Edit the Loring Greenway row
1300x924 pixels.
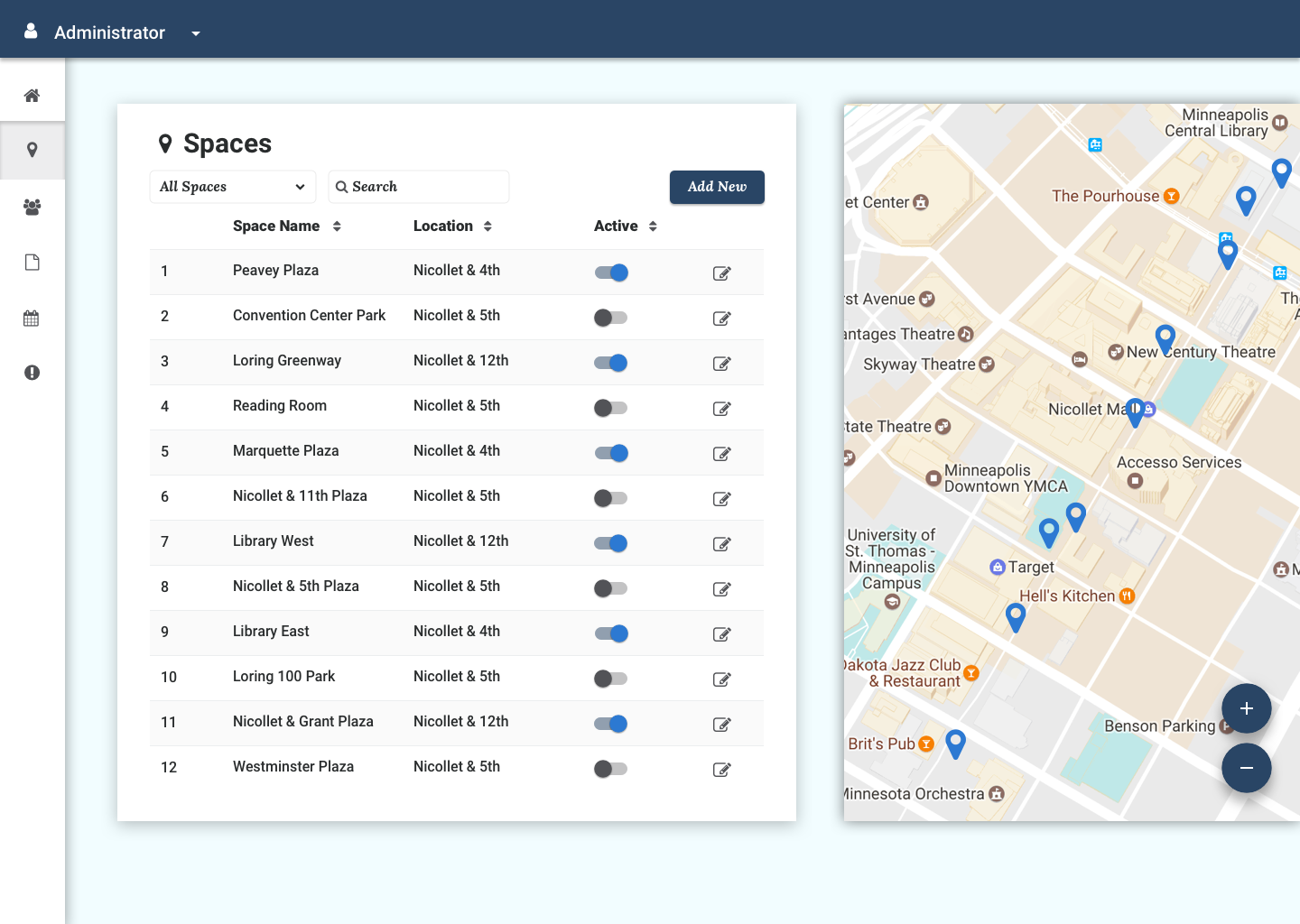(x=721, y=364)
